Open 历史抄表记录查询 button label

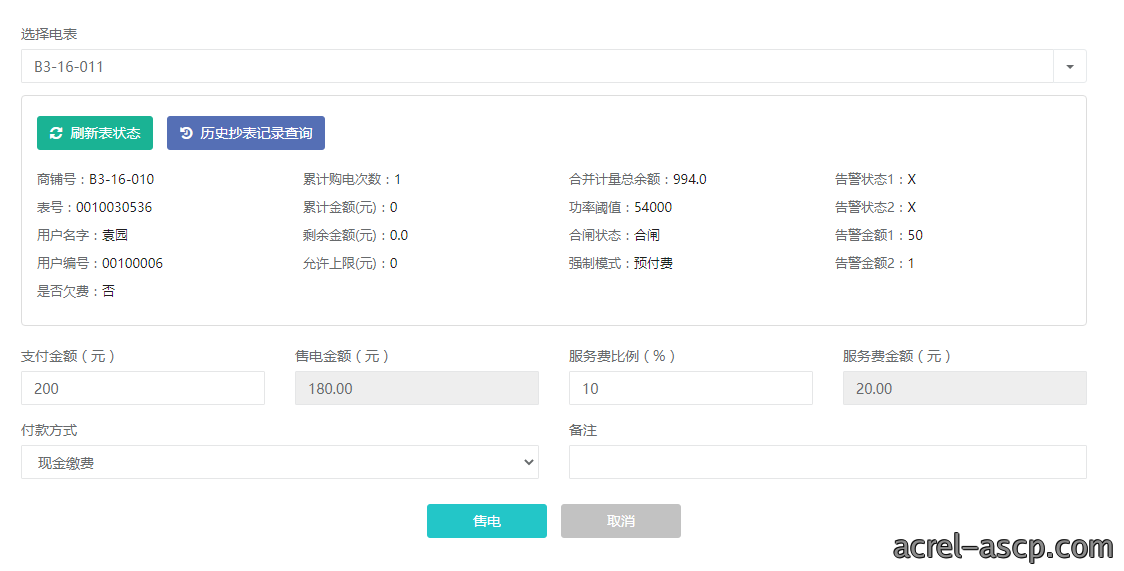(256, 133)
